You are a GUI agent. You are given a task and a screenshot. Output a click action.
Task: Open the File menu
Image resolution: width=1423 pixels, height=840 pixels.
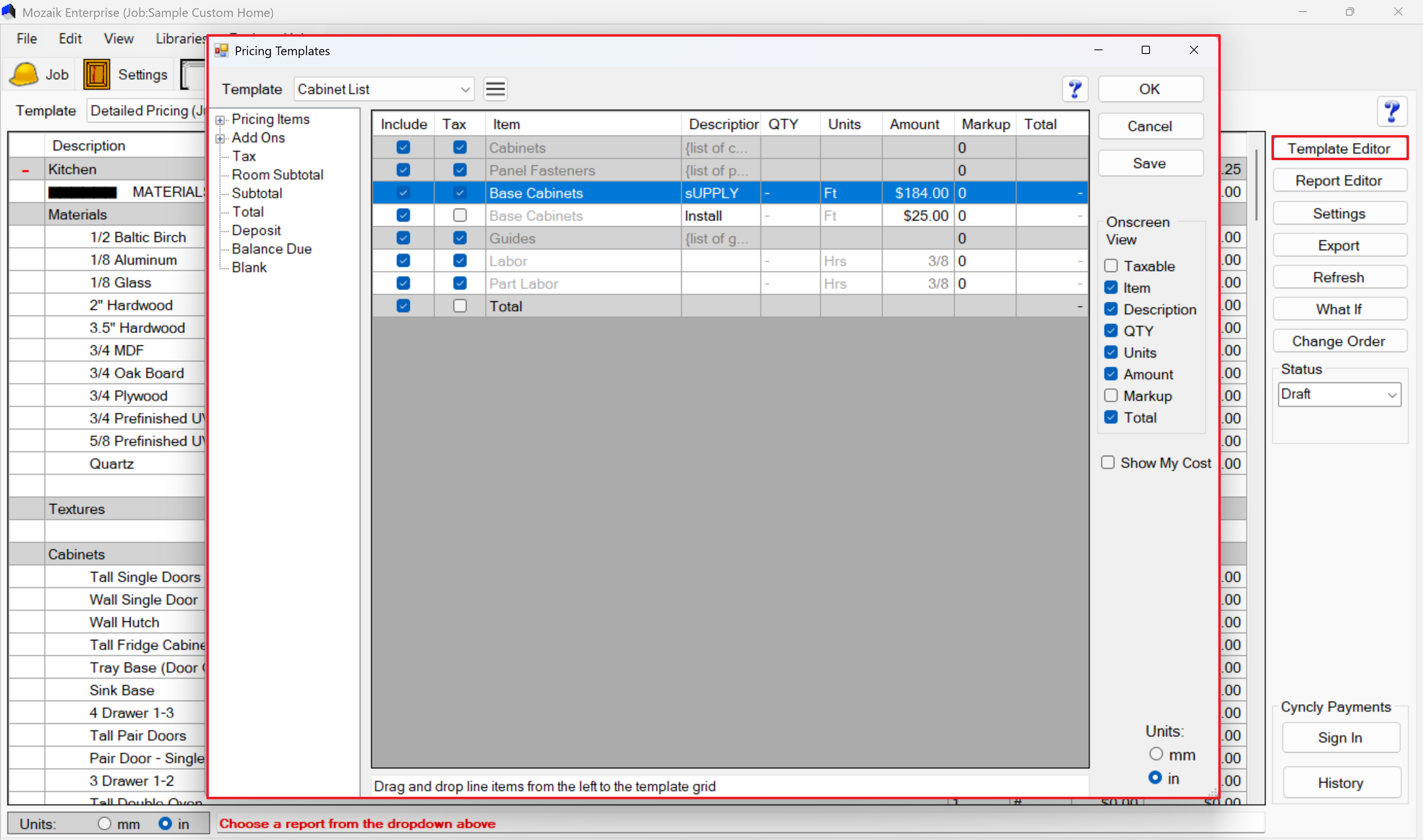(27, 38)
